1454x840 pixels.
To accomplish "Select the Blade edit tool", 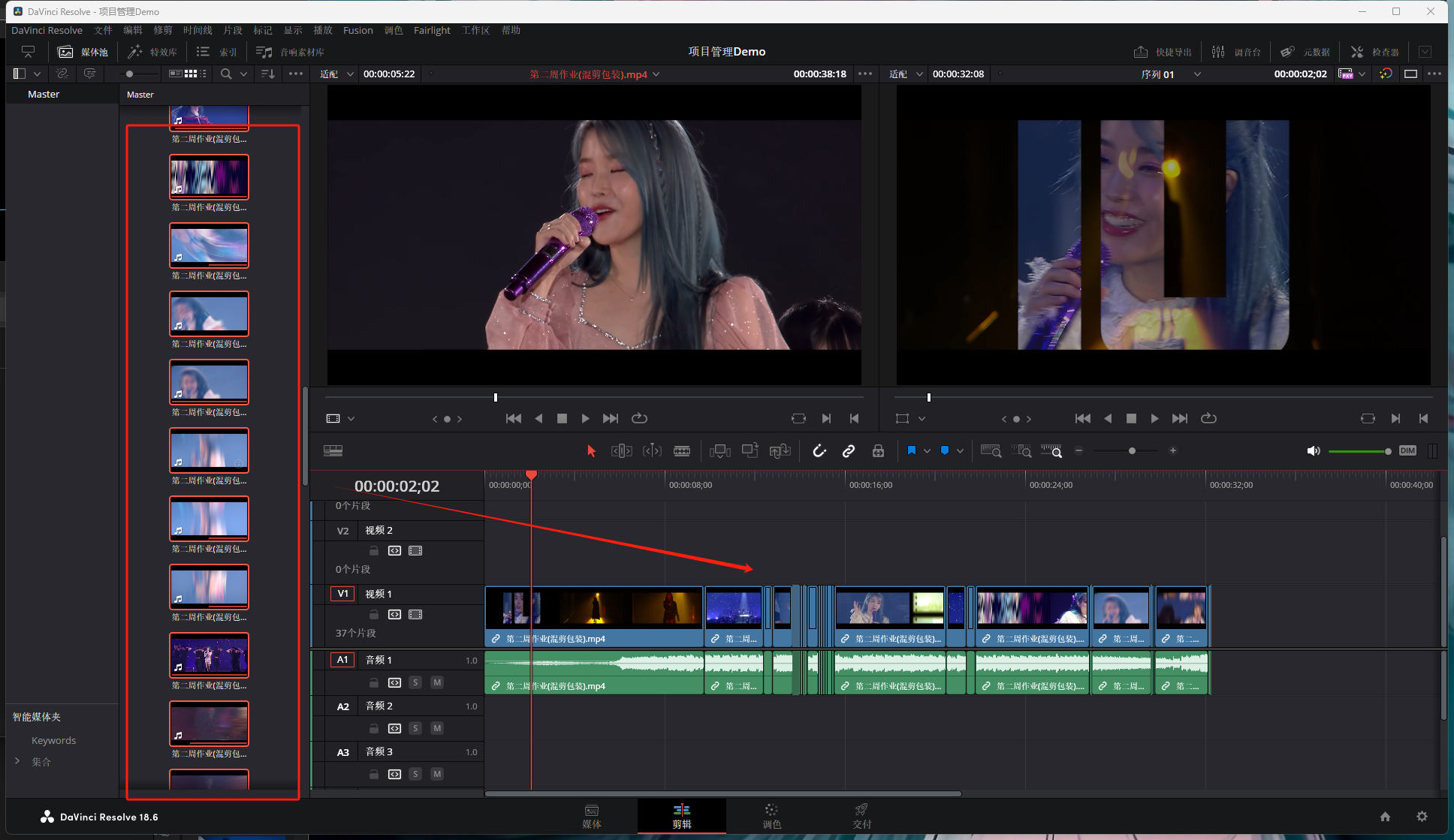I will tap(682, 450).
